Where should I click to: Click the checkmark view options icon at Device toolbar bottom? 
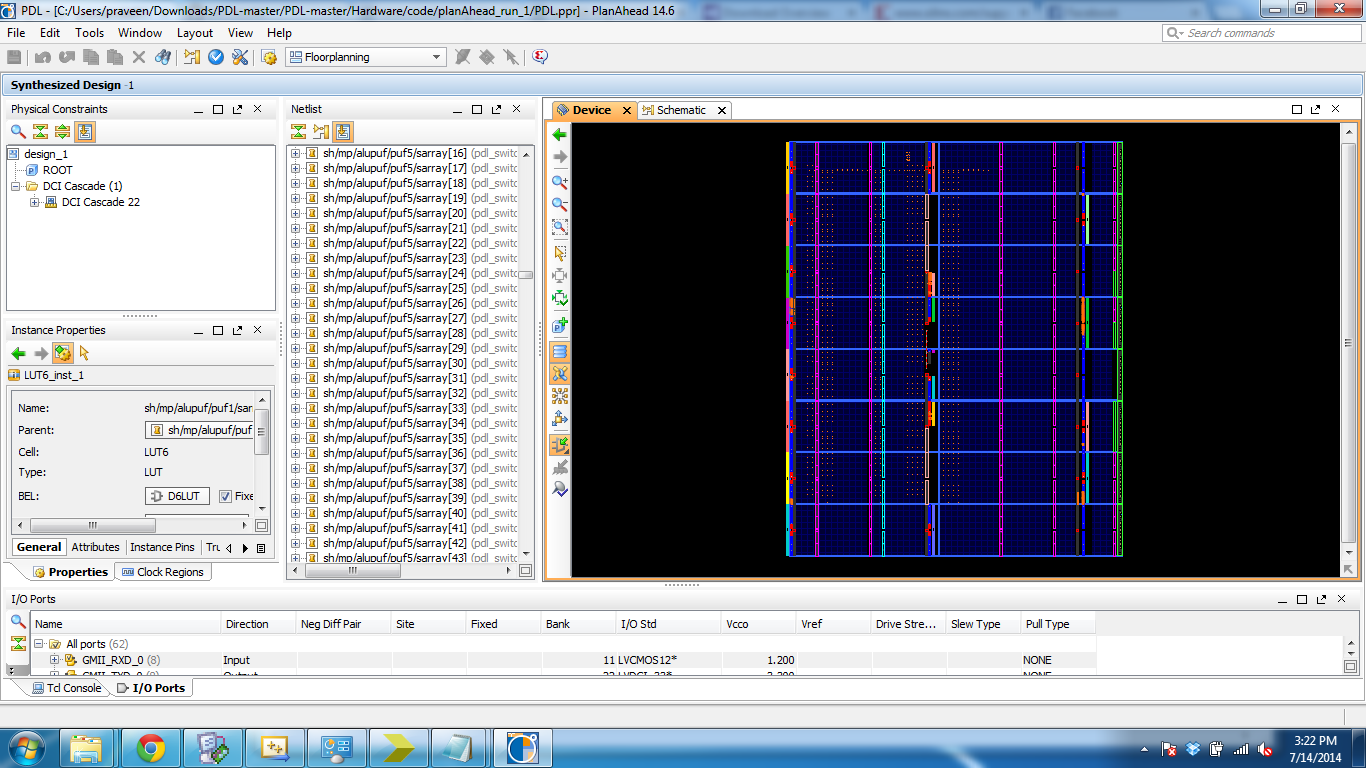(x=560, y=489)
